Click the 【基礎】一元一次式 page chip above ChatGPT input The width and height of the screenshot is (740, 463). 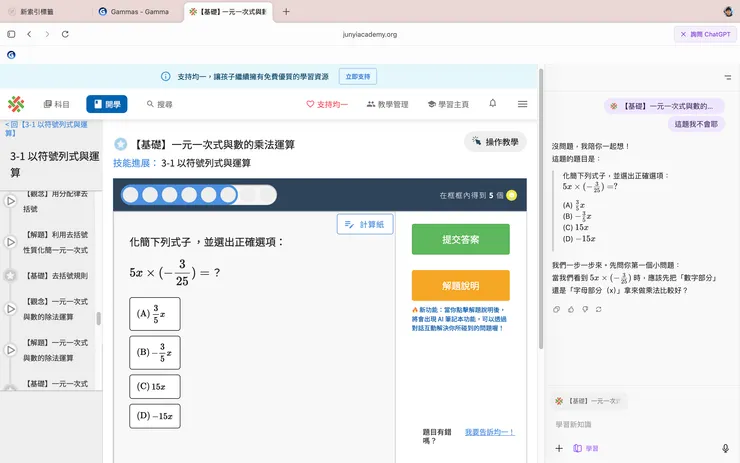(589, 401)
